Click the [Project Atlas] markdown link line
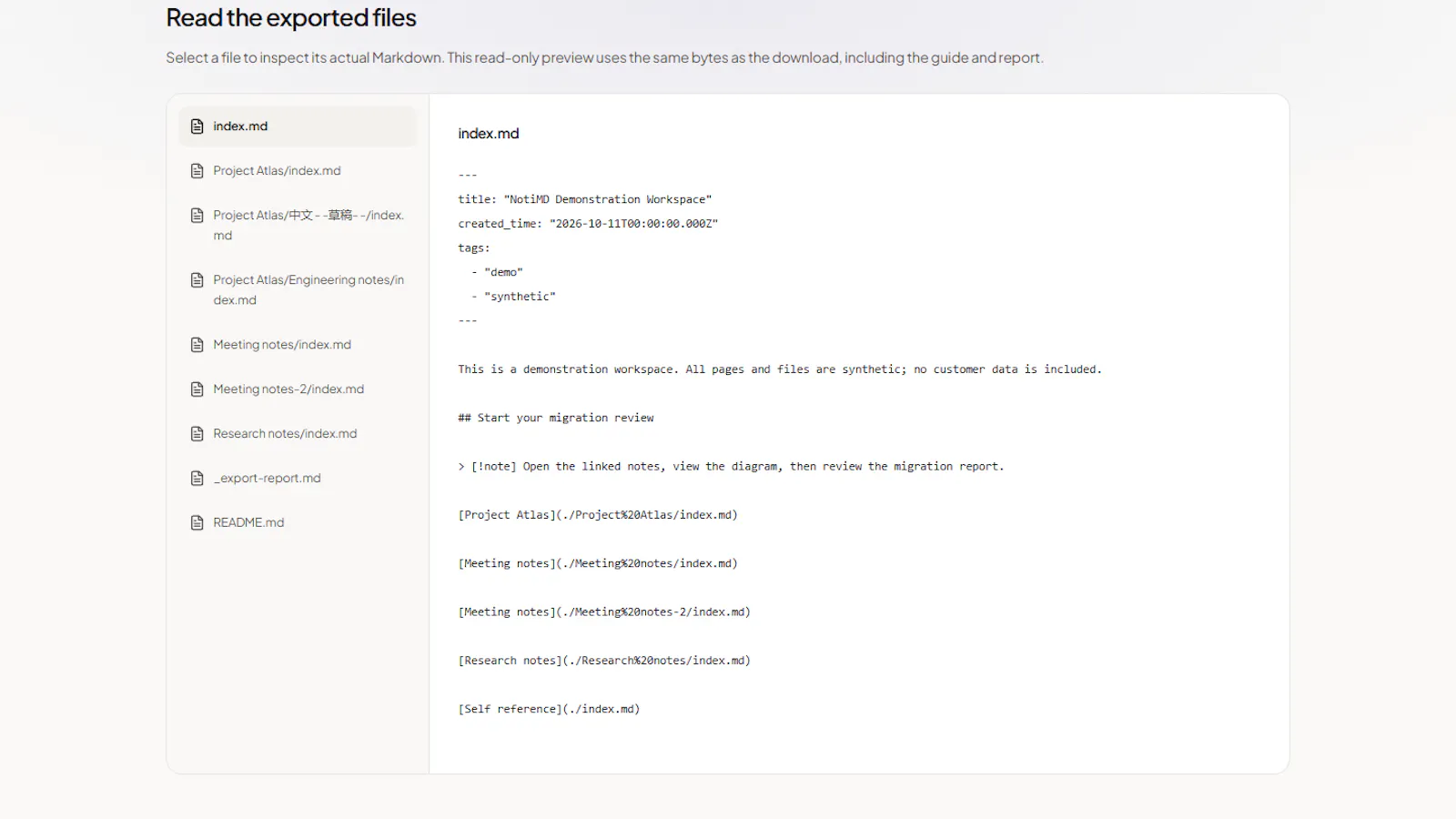The width and height of the screenshot is (1456, 819). 598,515
